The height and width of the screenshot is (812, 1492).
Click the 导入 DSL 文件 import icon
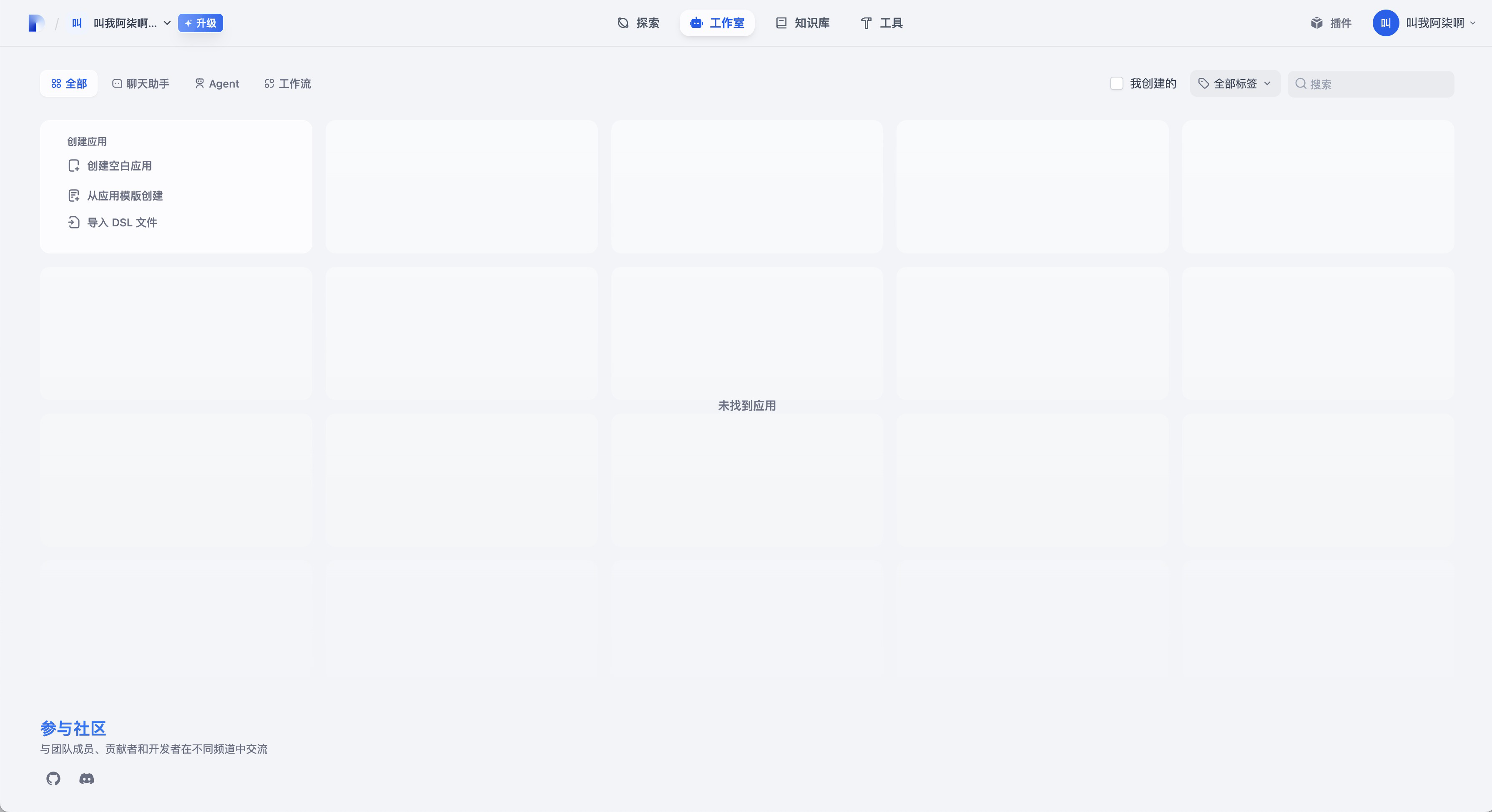pos(73,223)
